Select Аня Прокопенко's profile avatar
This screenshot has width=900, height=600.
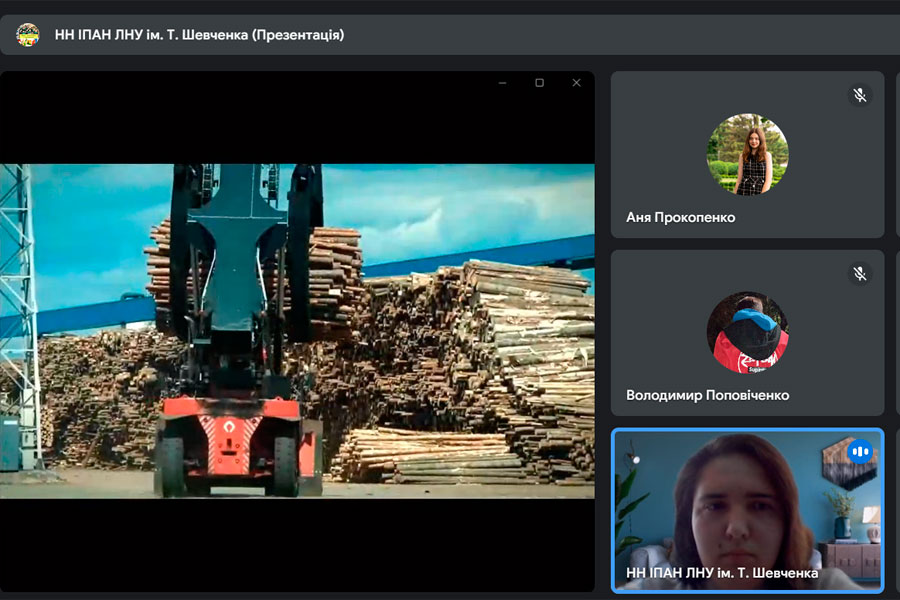[747, 154]
